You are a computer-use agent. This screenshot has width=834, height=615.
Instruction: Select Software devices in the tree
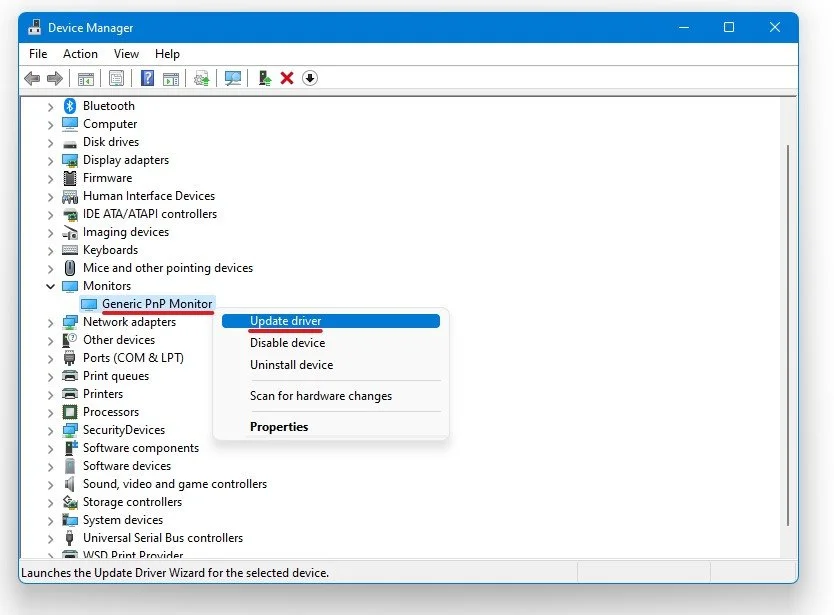pyautogui.click(x=127, y=466)
